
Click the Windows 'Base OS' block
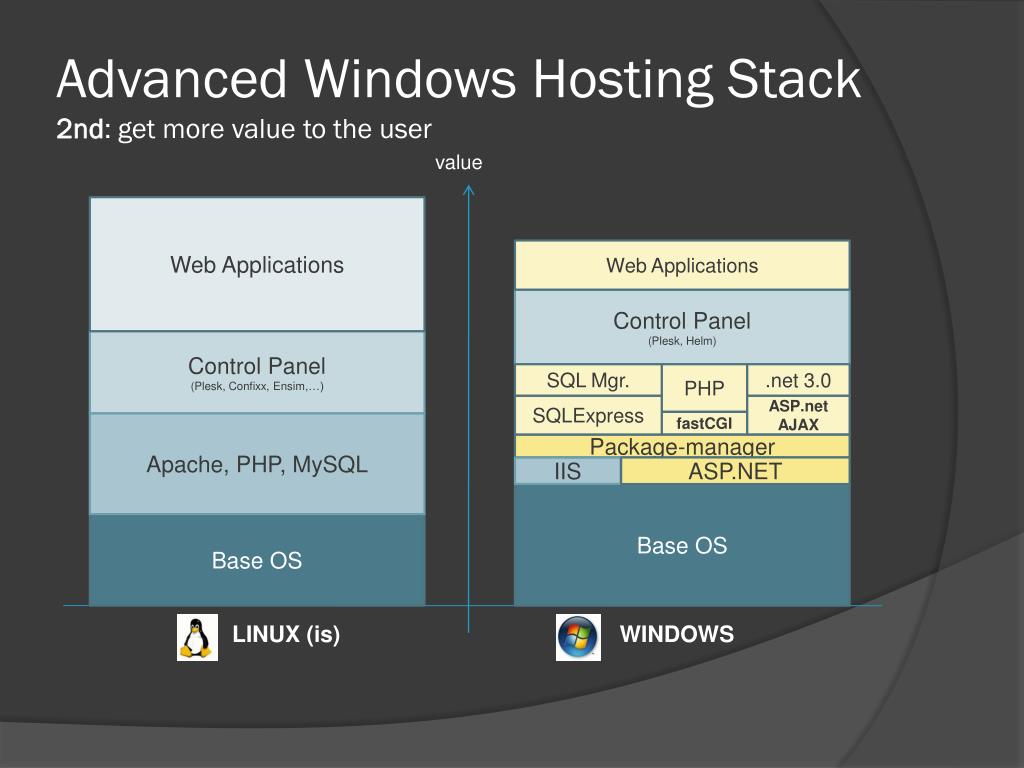click(682, 545)
